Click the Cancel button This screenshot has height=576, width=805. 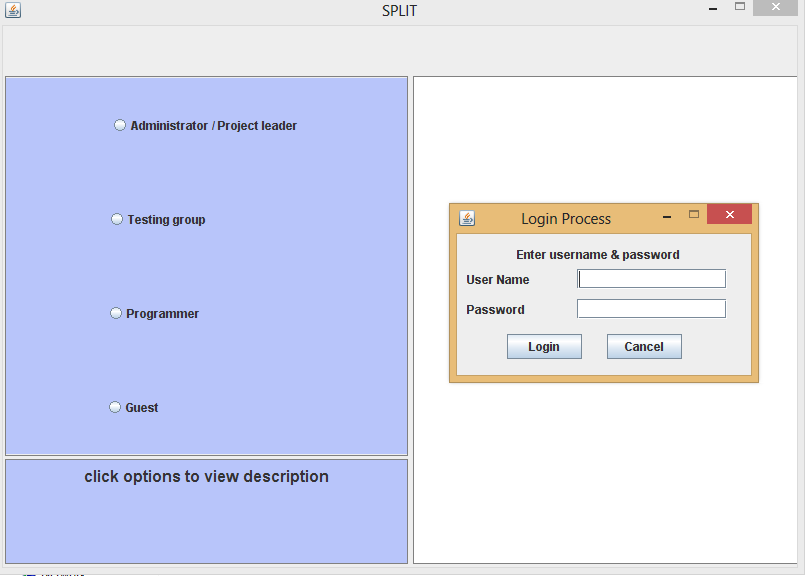(x=644, y=346)
